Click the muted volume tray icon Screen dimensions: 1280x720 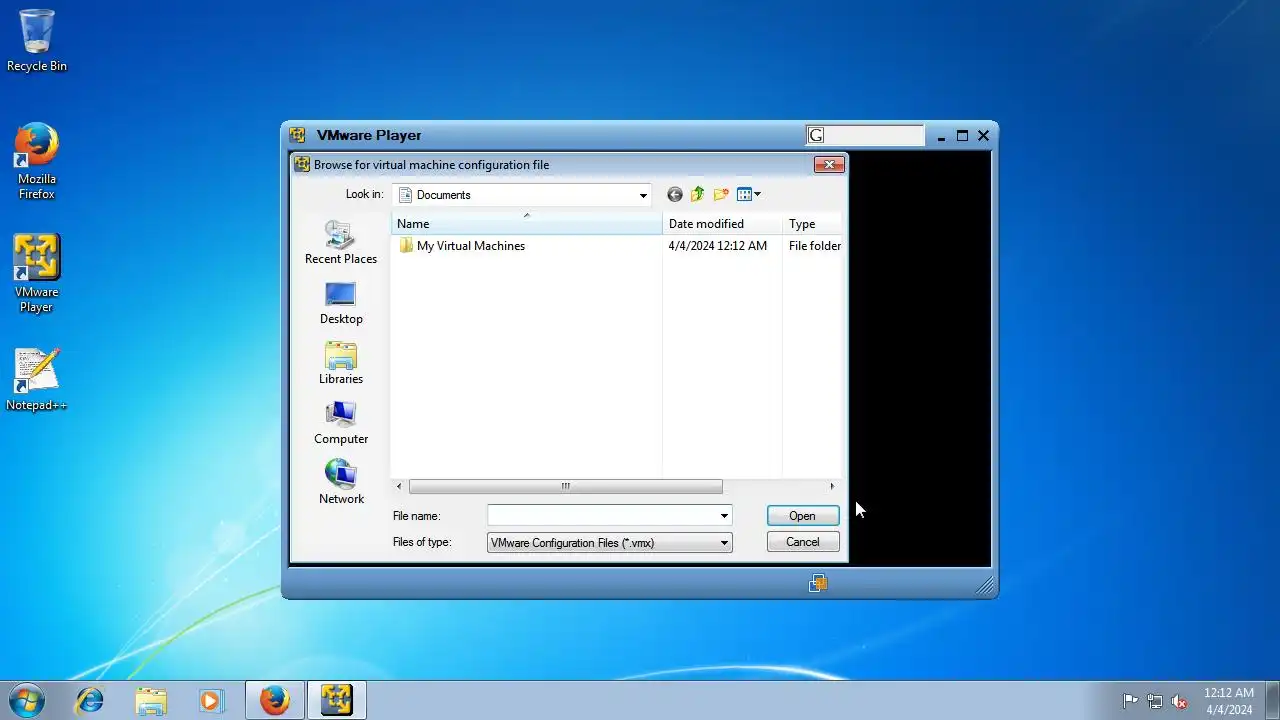pyautogui.click(x=1179, y=701)
